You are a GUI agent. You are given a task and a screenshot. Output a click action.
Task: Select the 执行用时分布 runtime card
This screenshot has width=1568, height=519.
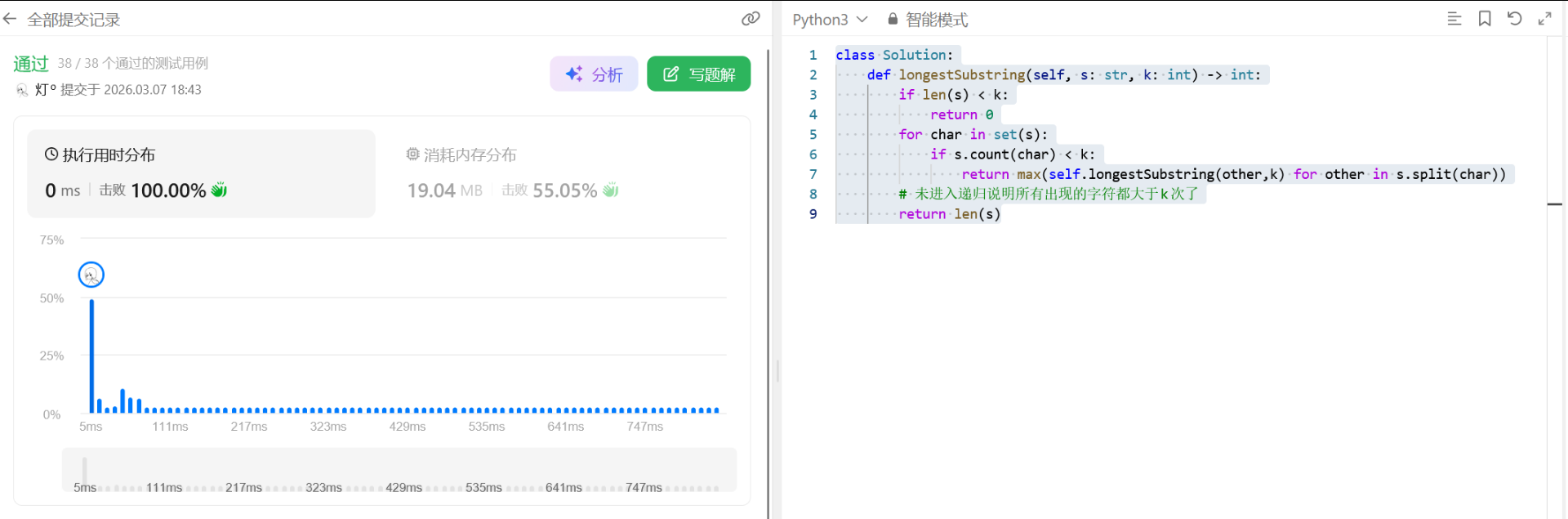(x=201, y=173)
